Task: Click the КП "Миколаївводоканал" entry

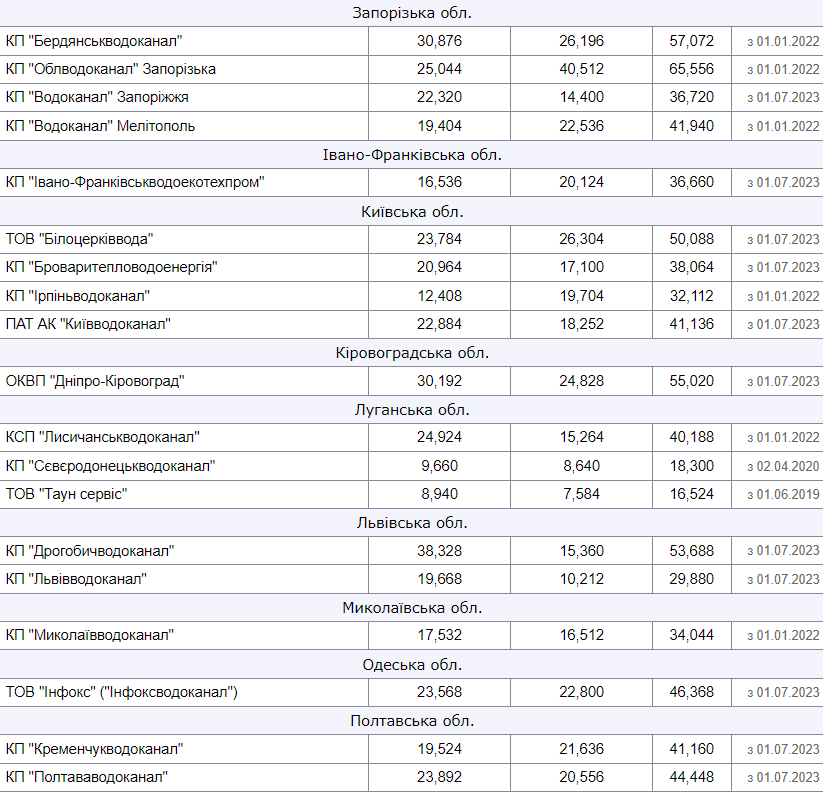Action: click(x=89, y=635)
